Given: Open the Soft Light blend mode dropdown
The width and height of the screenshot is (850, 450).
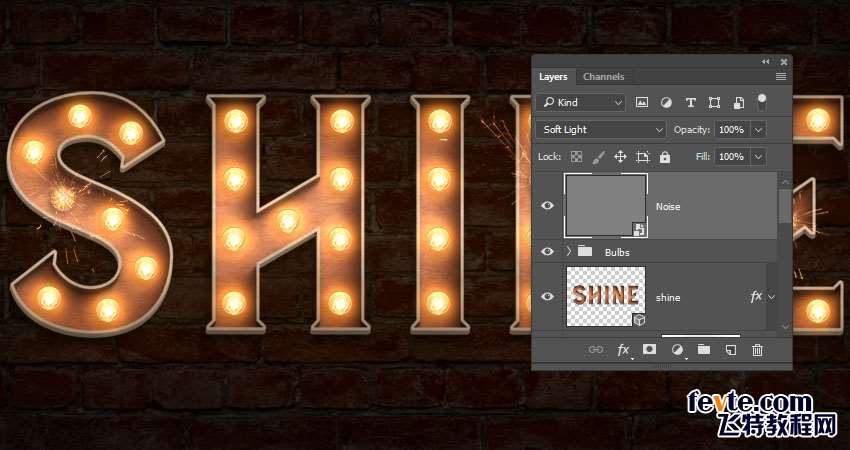Looking at the screenshot, I should tap(601, 130).
